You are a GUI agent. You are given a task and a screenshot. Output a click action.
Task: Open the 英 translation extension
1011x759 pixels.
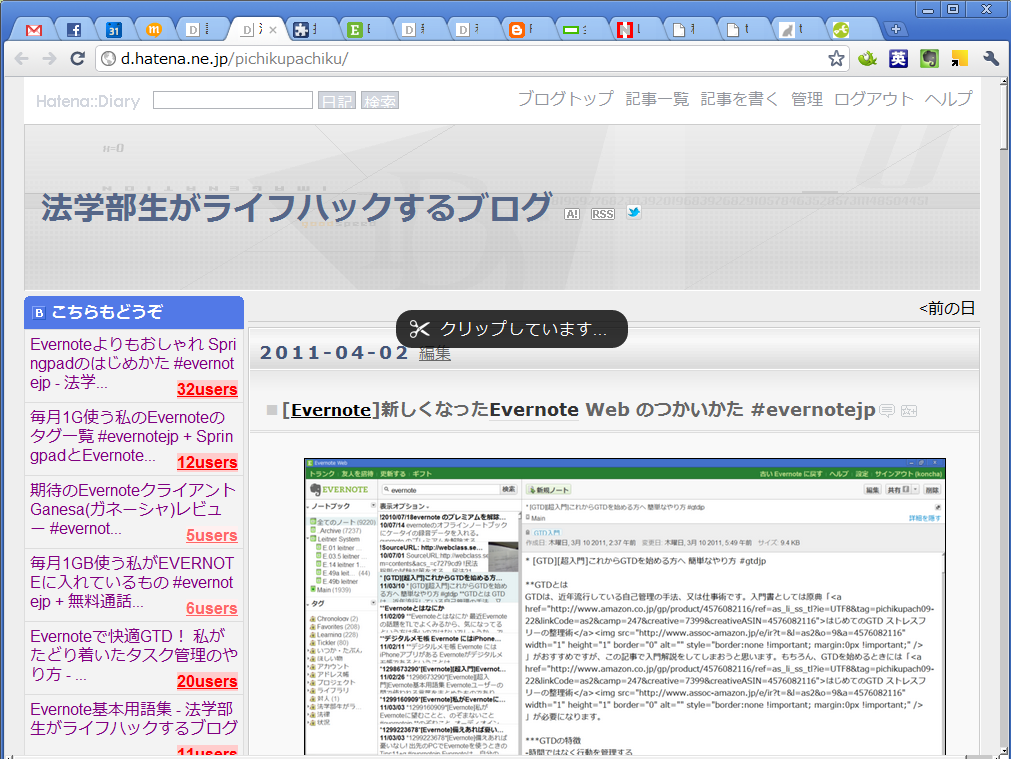(898, 59)
